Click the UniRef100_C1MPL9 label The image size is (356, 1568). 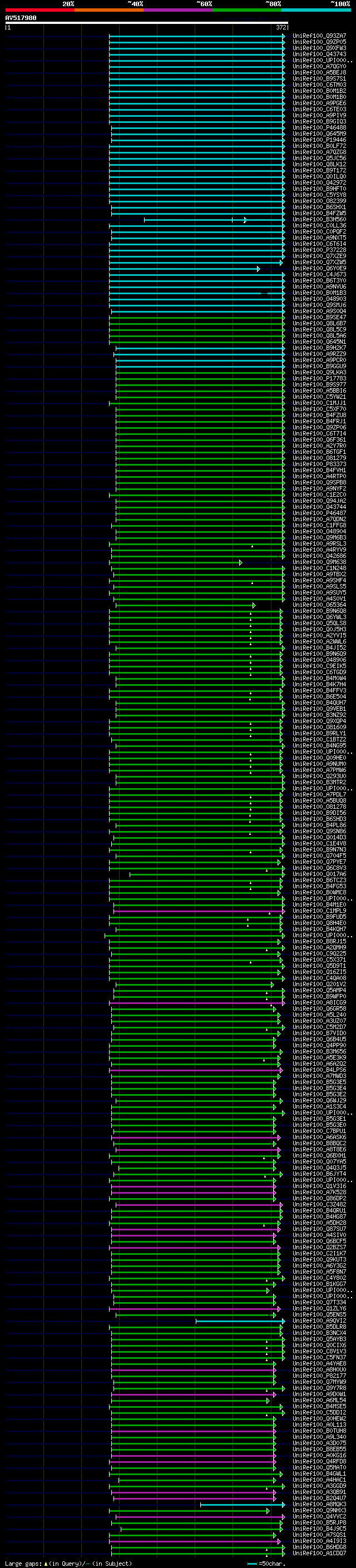pyautogui.click(x=319, y=911)
